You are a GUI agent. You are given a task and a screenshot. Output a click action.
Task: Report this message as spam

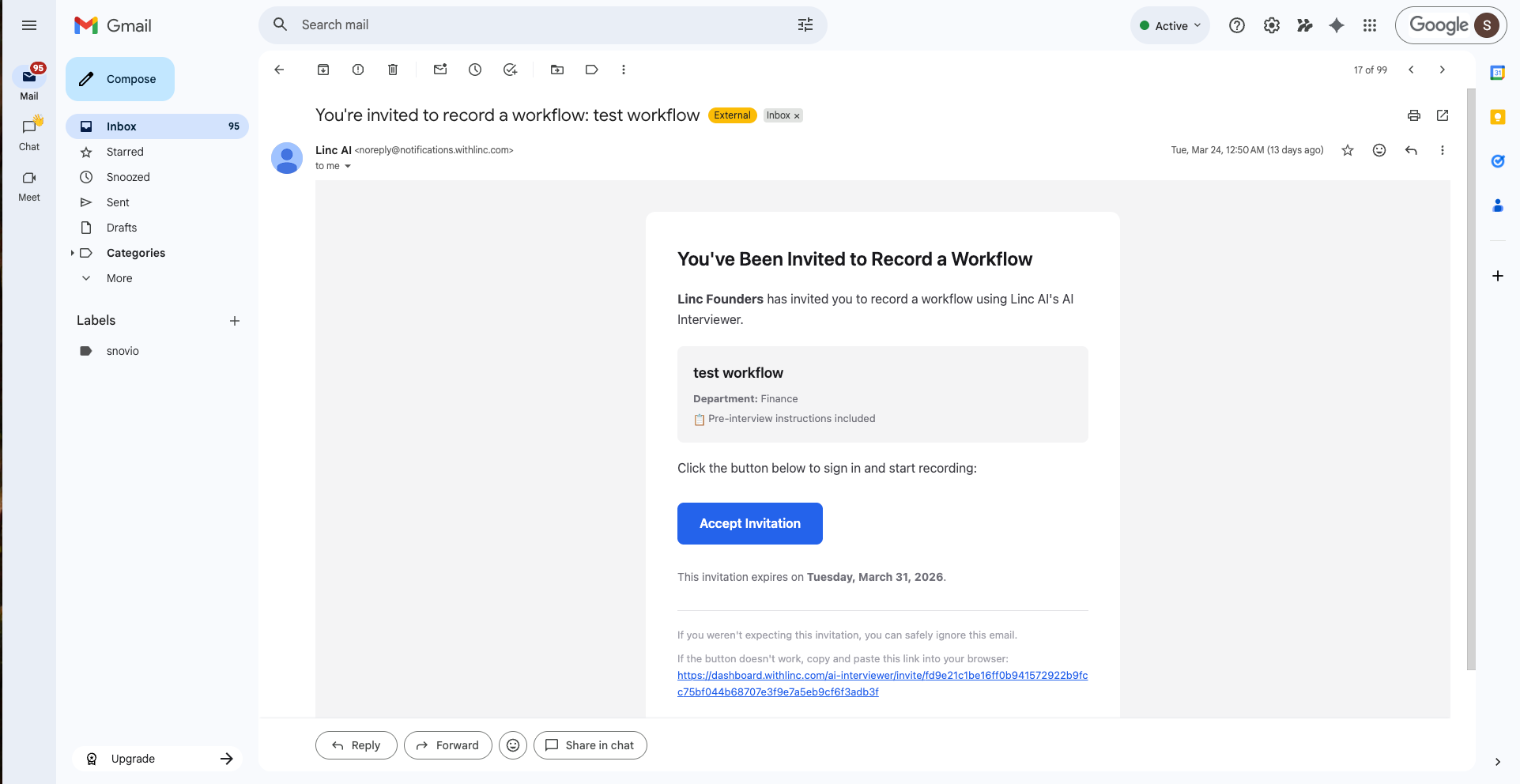click(x=358, y=70)
